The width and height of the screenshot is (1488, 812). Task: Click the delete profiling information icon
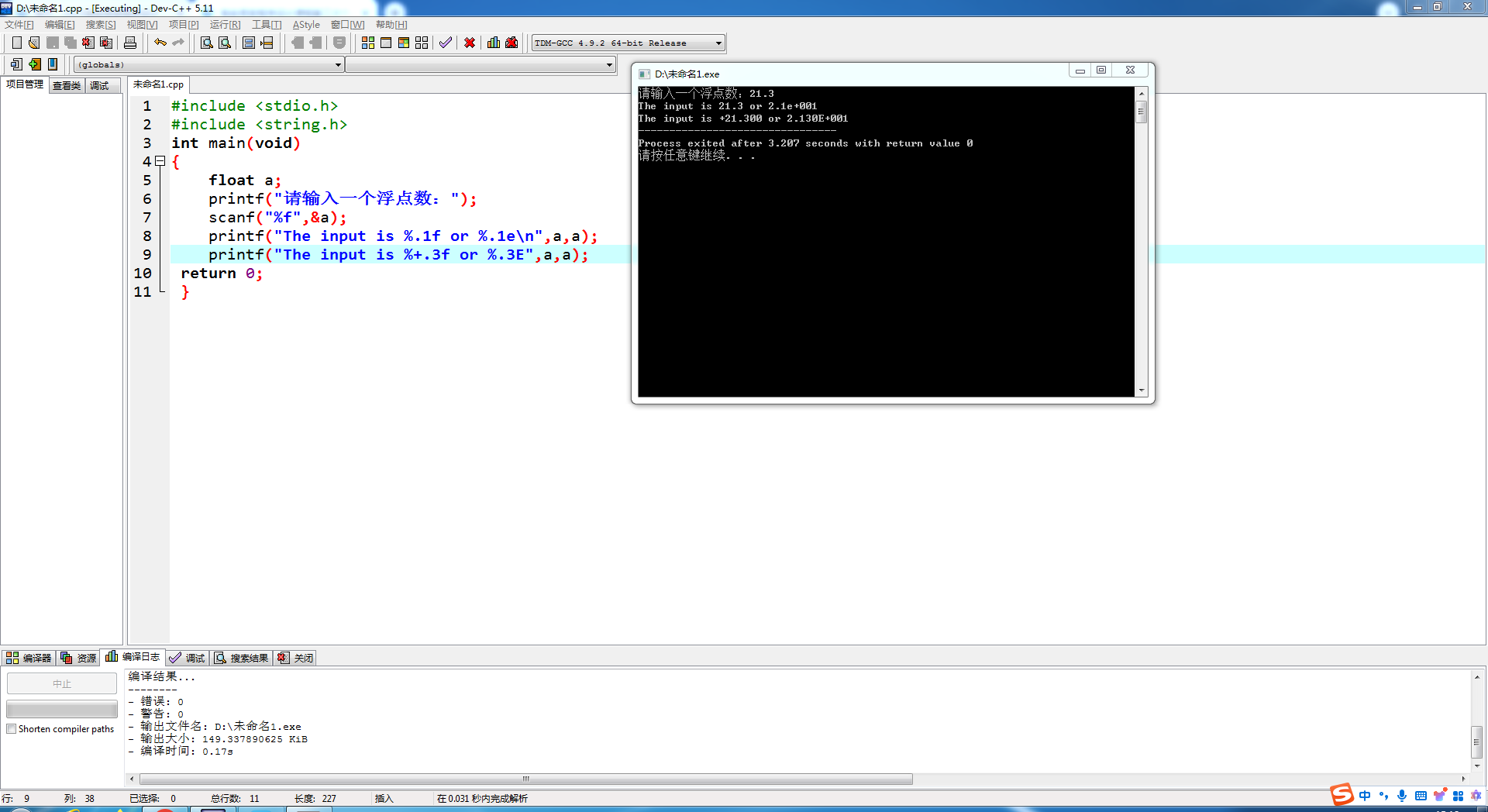(511, 43)
